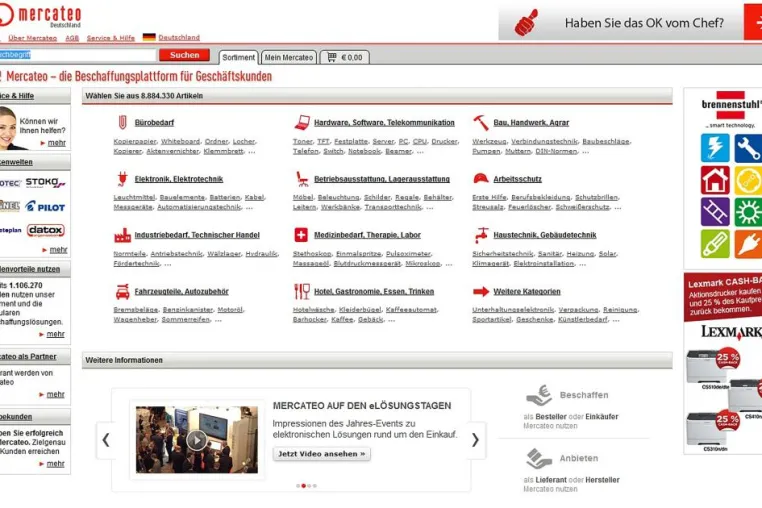Open Hardware, Software, Telekommunikation category link
Viewport: 762px width, 508px height.
point(384,123)
